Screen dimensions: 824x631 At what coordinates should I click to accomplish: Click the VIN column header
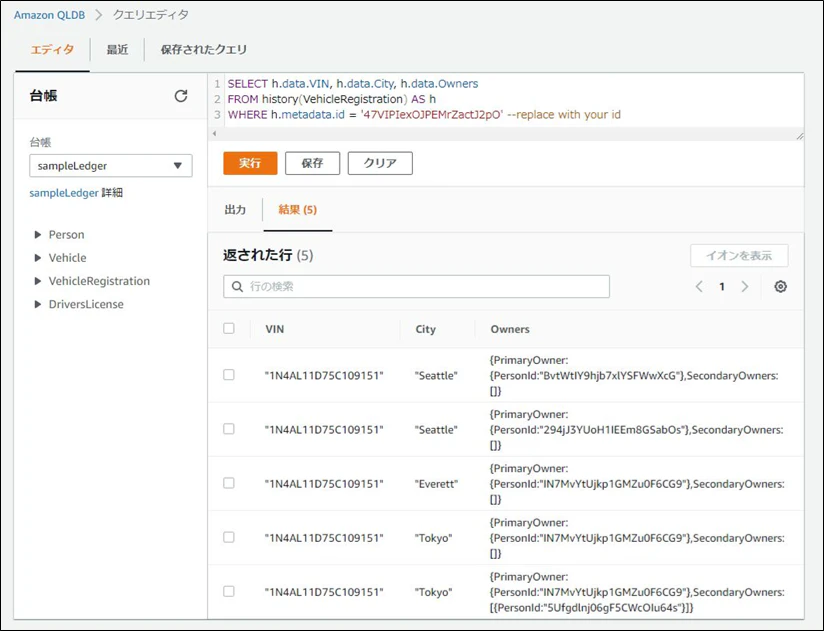(x=275, y=329)
